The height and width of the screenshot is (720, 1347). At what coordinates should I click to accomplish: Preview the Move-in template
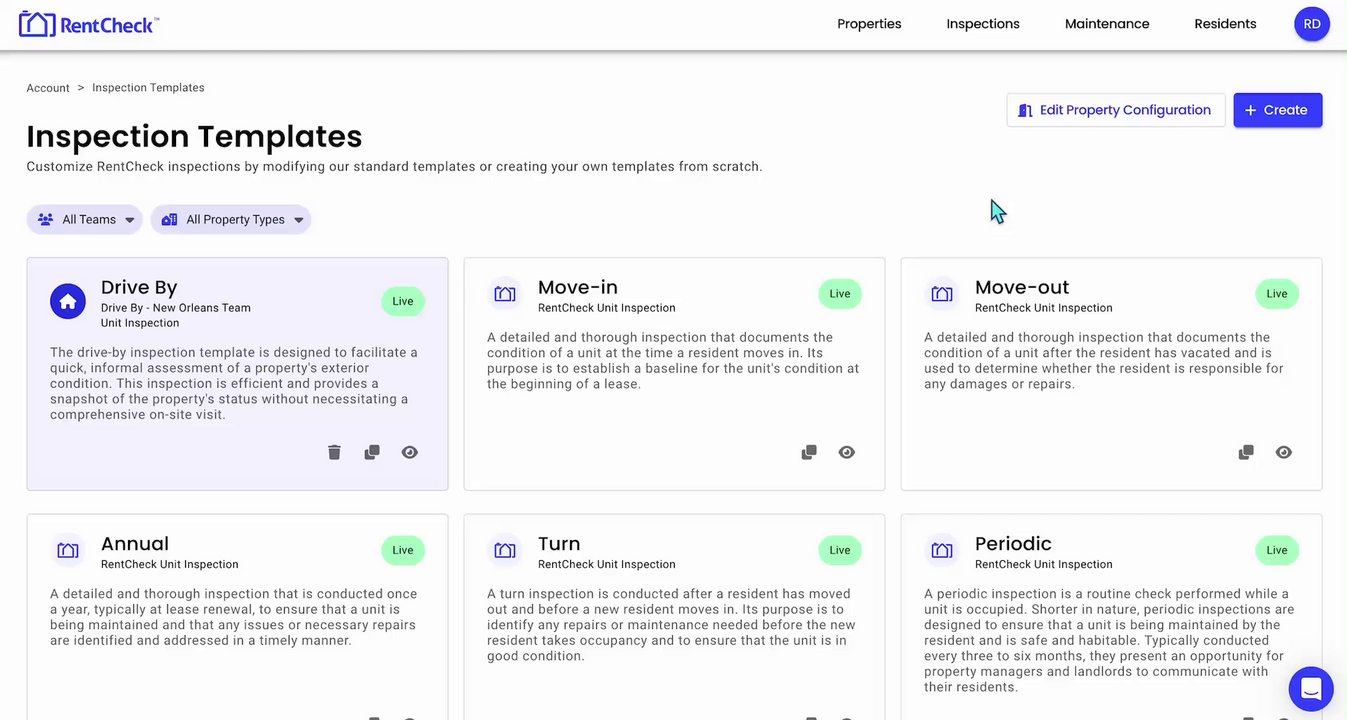tap(847, 453)
